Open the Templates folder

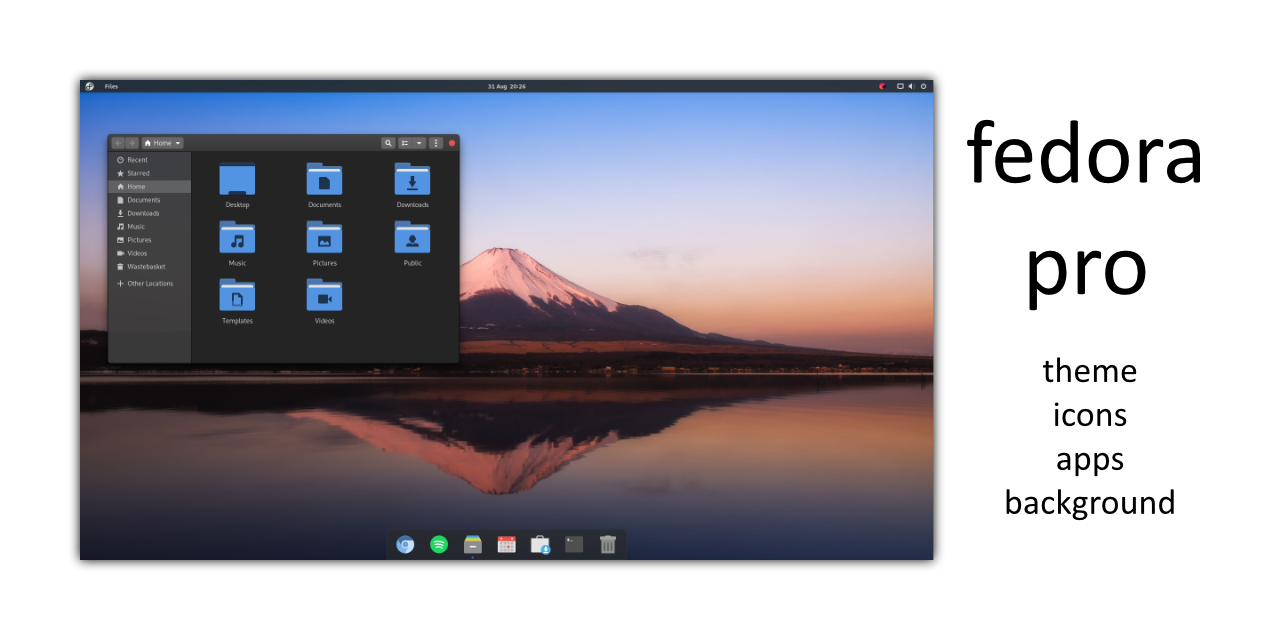[237, 296]
